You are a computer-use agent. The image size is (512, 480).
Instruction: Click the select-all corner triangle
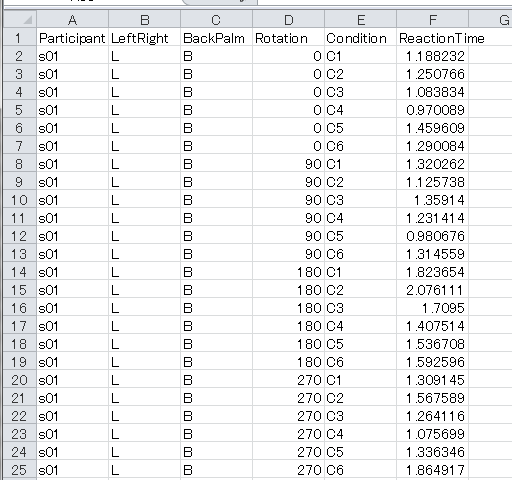coord(20,20)
